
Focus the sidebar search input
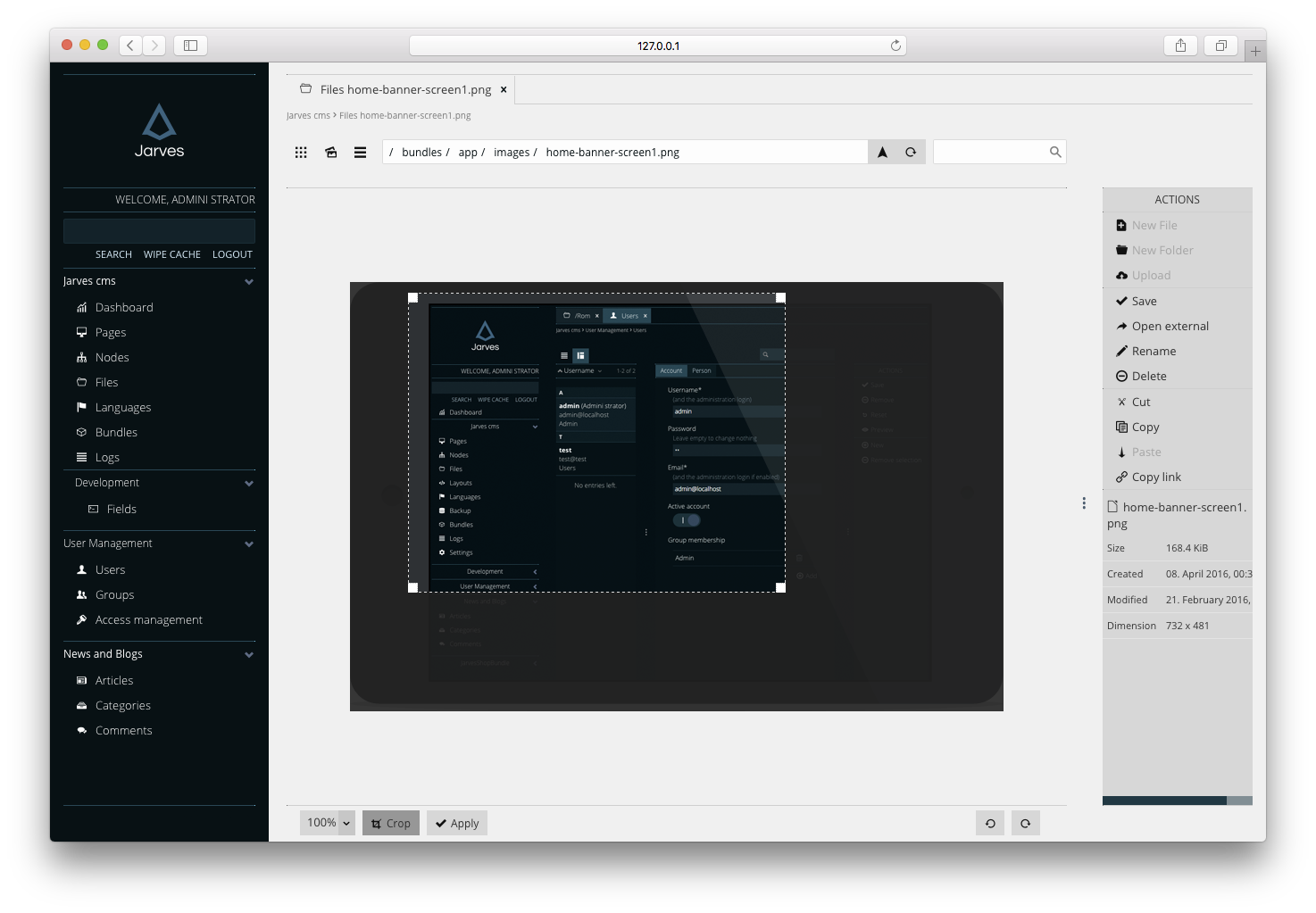coord(159,231)
